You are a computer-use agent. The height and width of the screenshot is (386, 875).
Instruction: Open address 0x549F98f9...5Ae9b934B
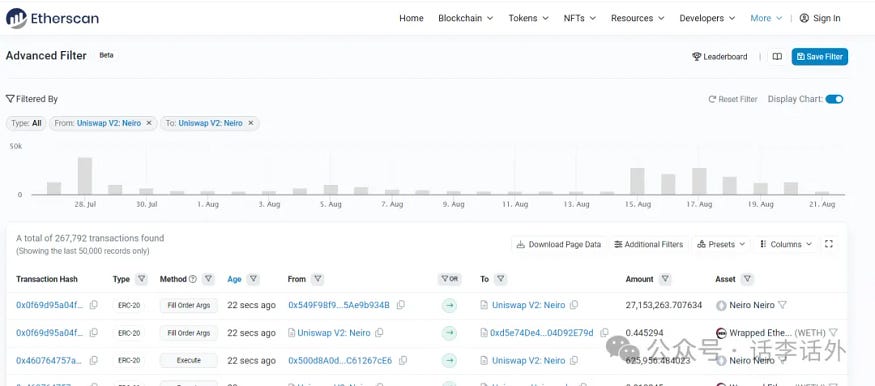(x=339, y=305)
